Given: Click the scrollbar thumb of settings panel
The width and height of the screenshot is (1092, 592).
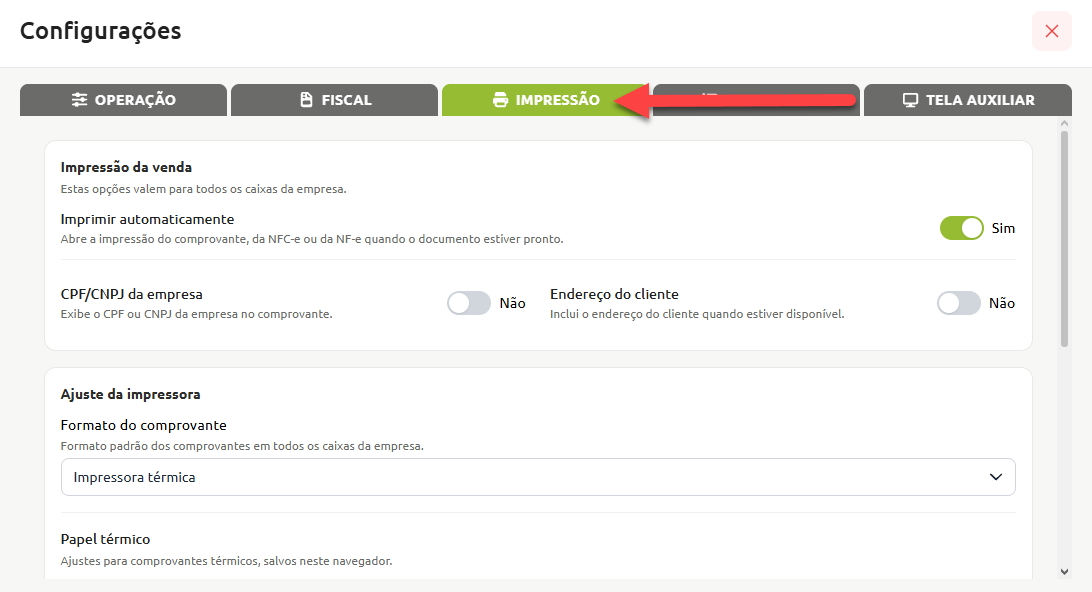Looking at the screenshot, I should tap(1064, 238).
